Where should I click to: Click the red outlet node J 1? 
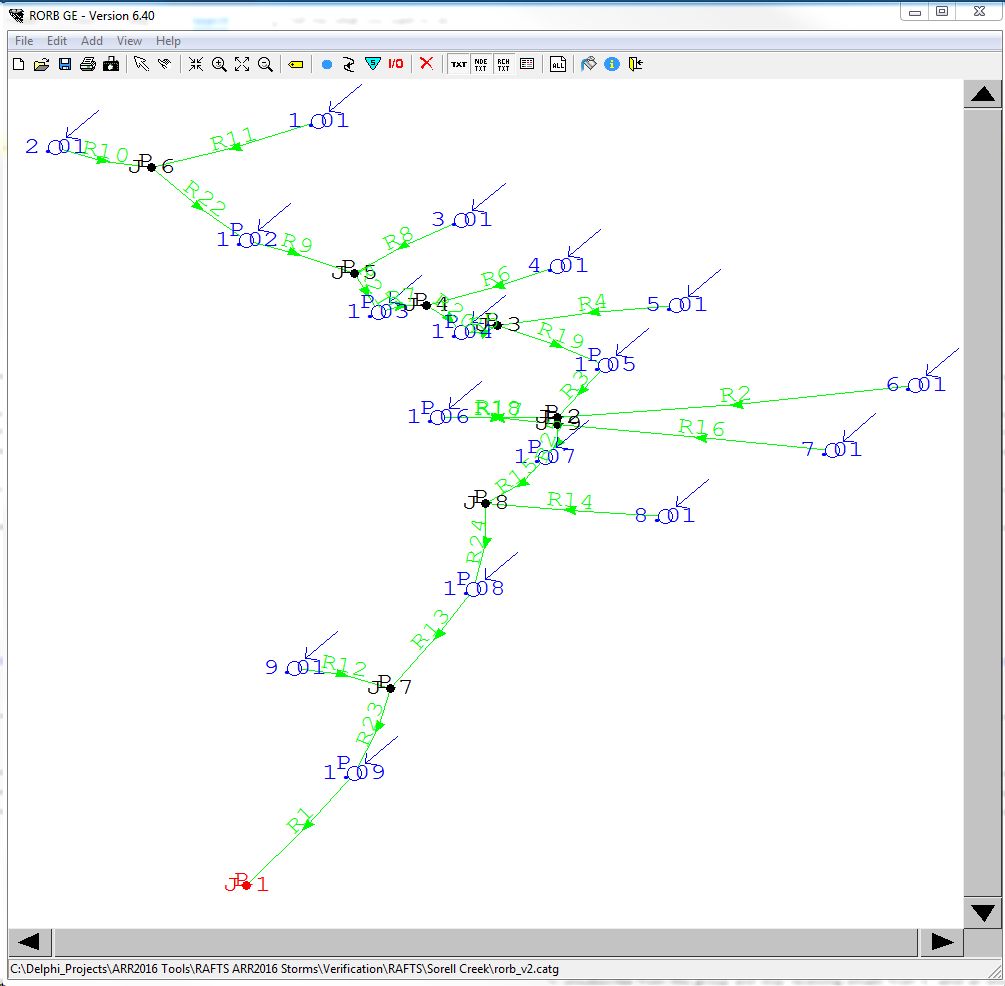pos(246,885)
